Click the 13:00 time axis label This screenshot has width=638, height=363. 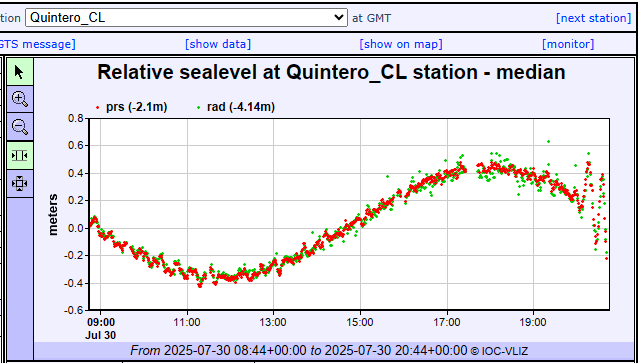click(273, 322)
